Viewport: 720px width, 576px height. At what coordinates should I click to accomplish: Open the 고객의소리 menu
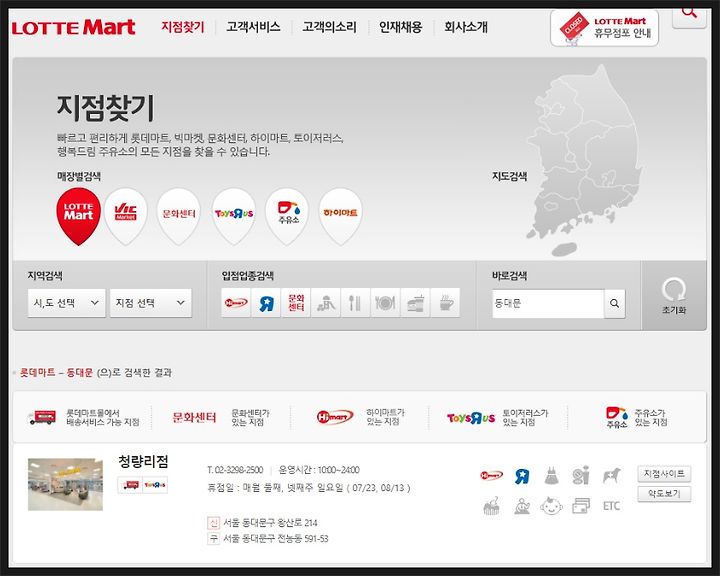(329, 27)
